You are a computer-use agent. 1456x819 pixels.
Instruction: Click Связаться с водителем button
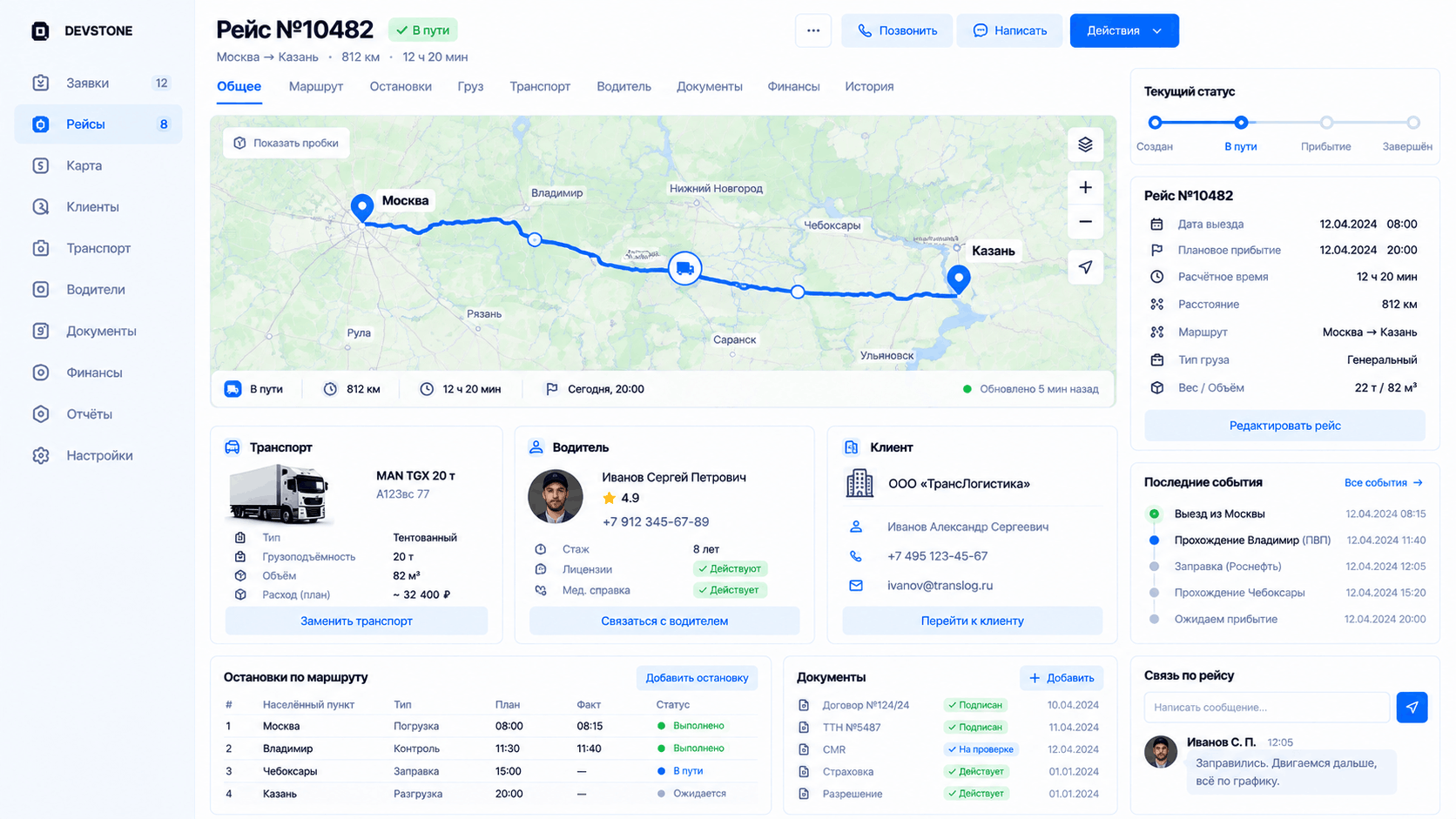click(x=664, y=621)
